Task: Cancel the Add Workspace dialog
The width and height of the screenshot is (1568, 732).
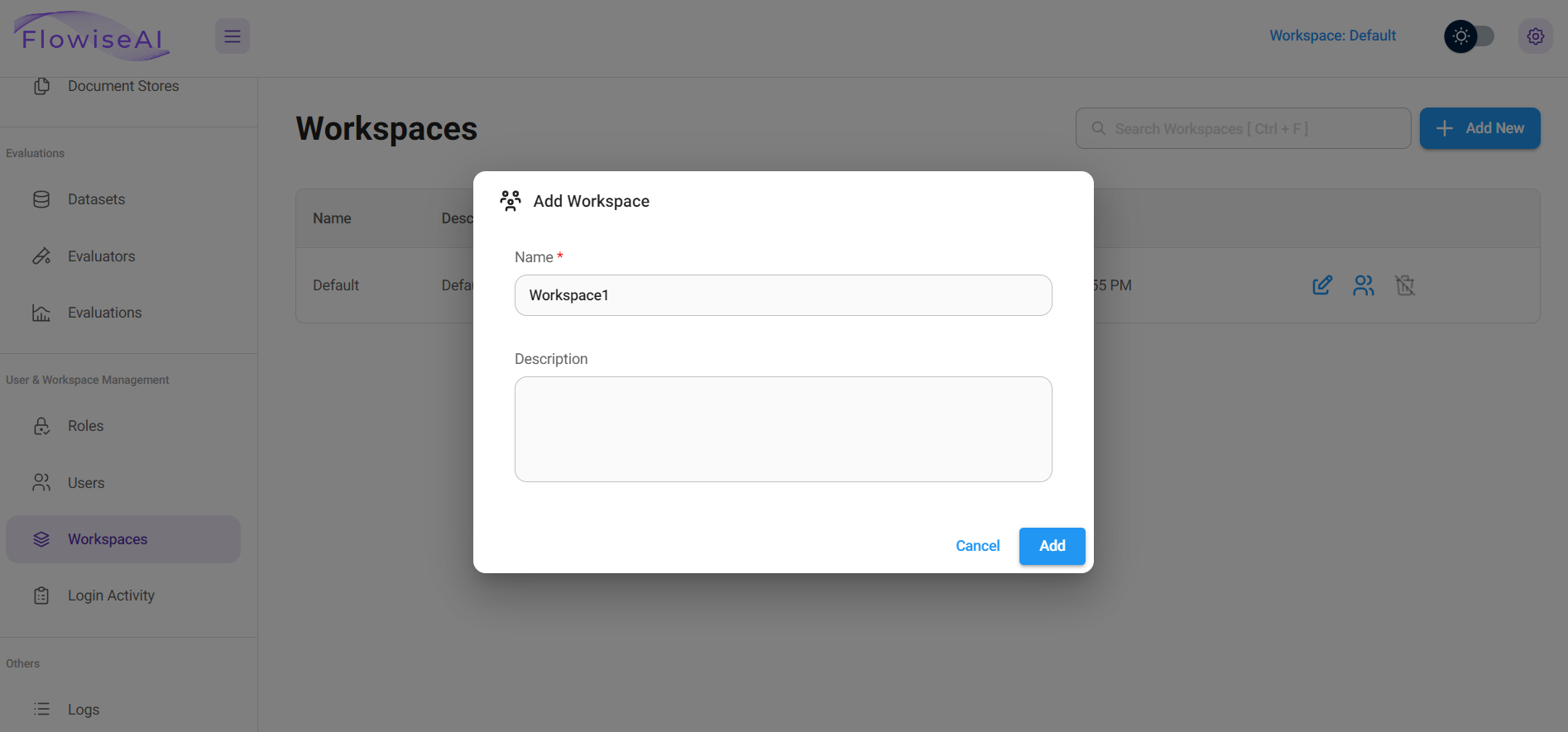Action: pyautogui.click(x=977, y=546)
